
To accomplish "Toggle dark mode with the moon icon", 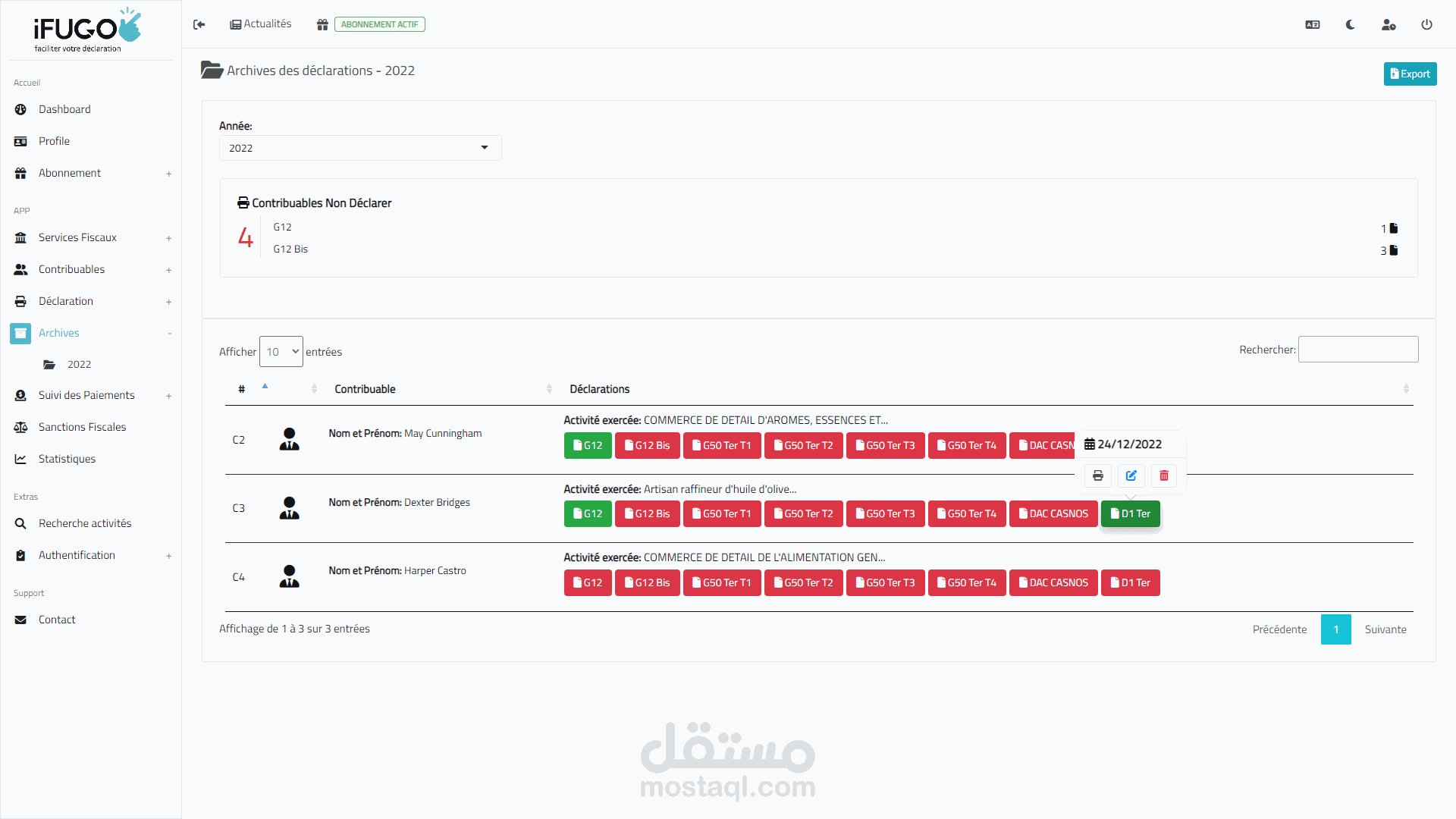I will pyautogui.click(x=1351, y=24).
